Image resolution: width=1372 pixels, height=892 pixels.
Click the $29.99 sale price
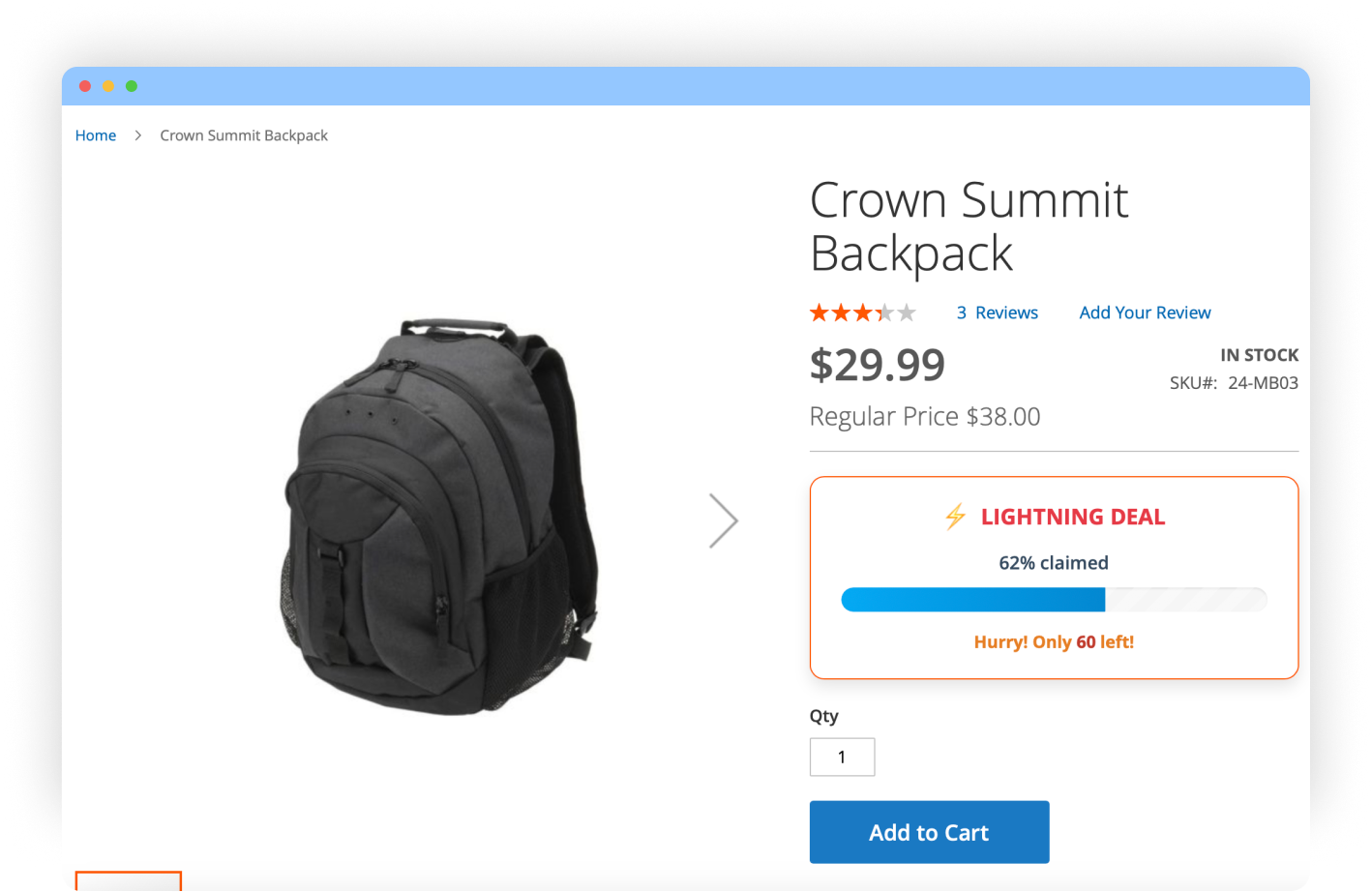877,365
